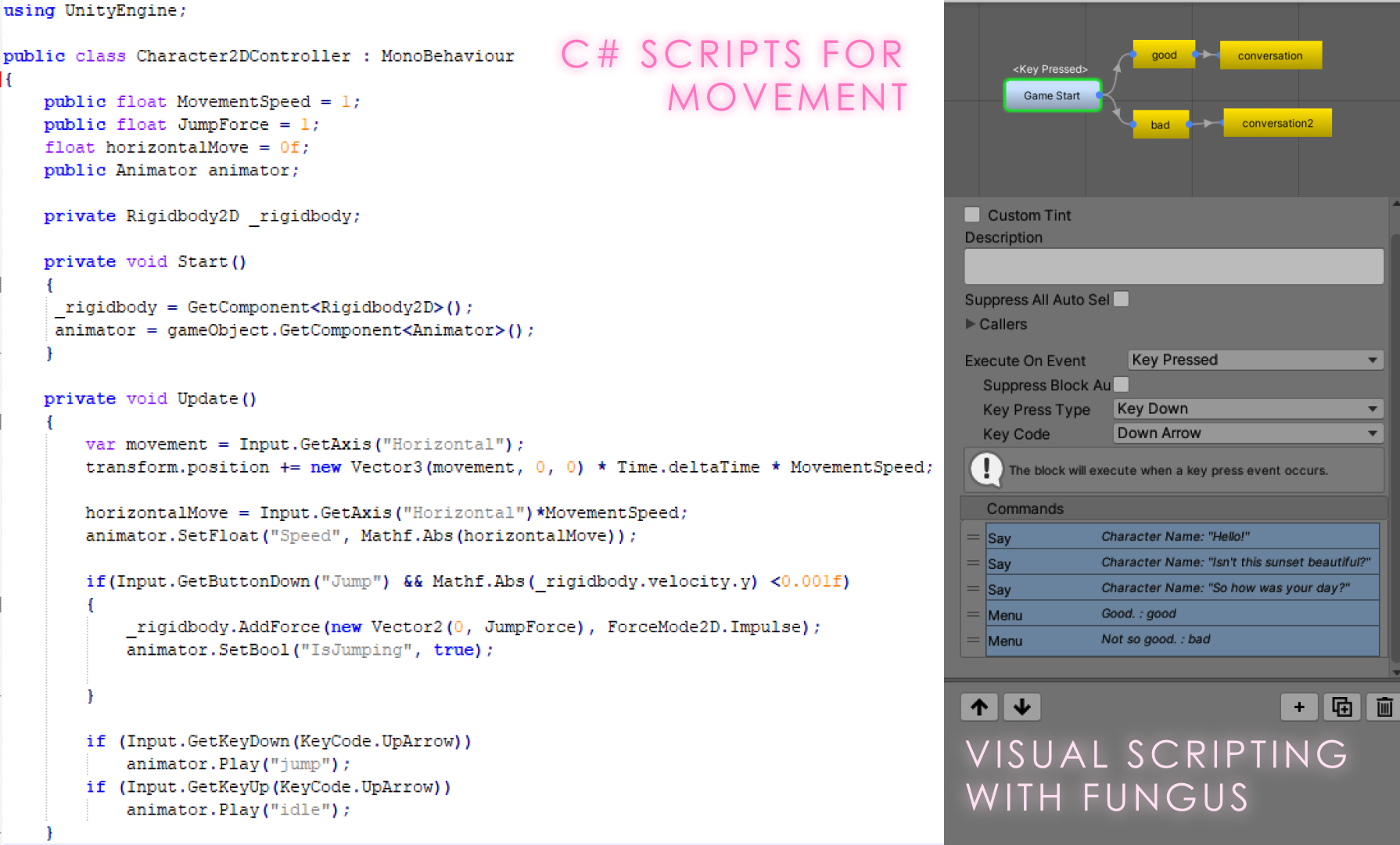
Task: Select the "bad" flowchart block
Action: click(1161, 124)
